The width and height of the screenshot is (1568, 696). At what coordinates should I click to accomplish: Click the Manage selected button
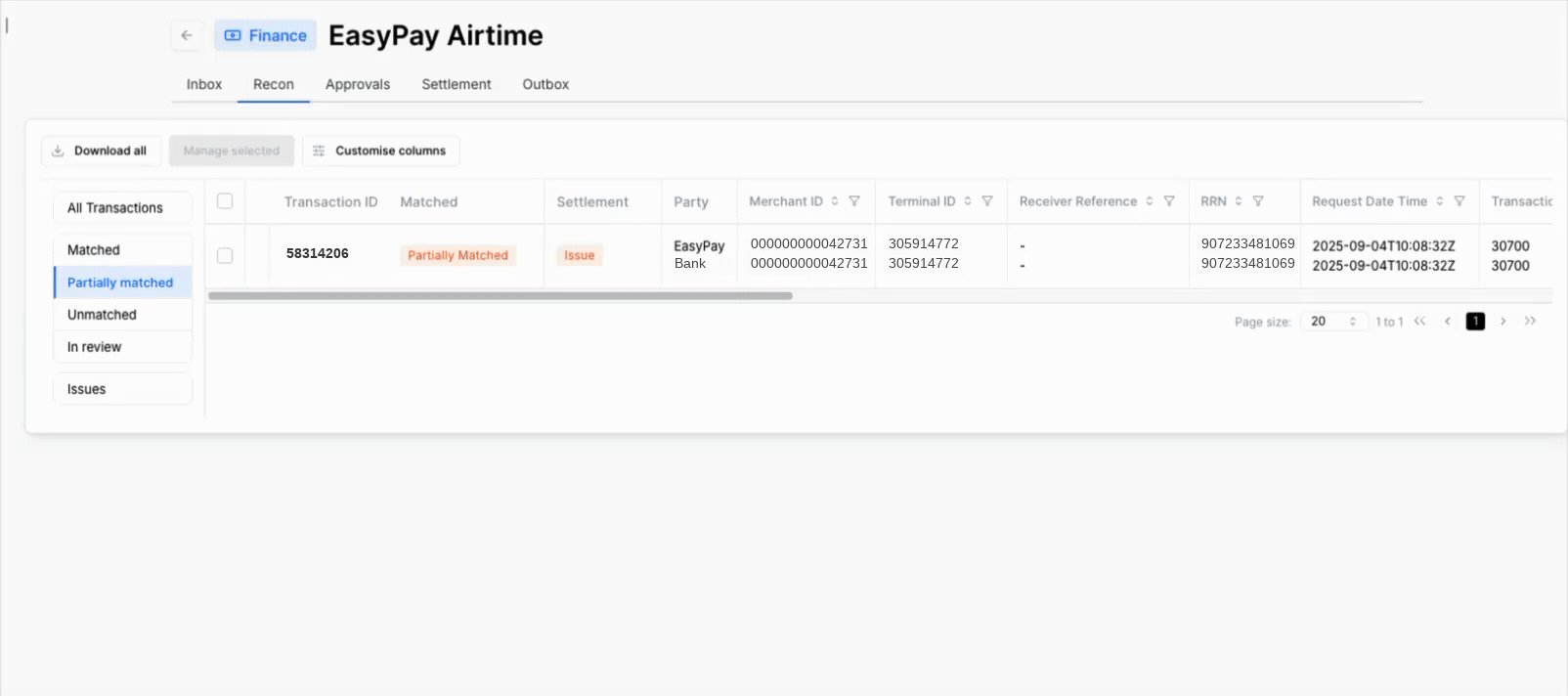(x=232, y=151)
